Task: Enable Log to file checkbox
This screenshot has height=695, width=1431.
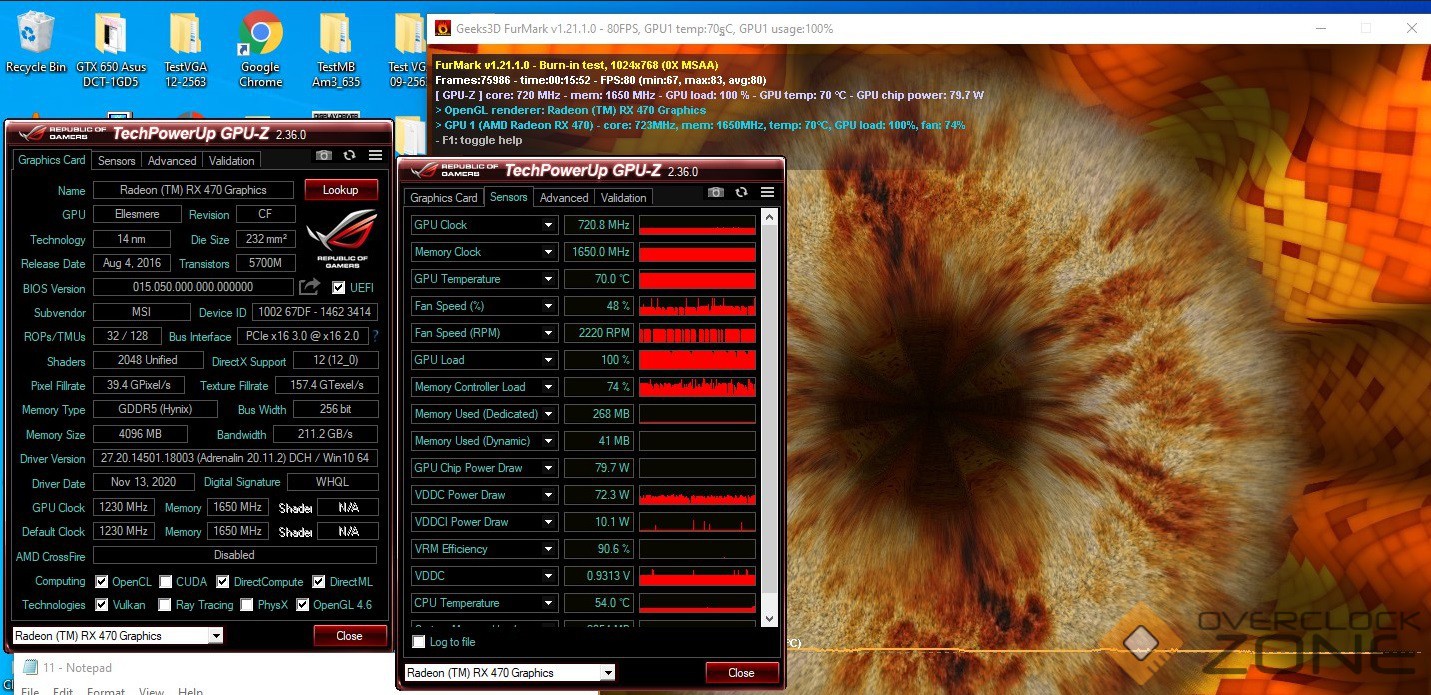Action: [x=419, y=642]
